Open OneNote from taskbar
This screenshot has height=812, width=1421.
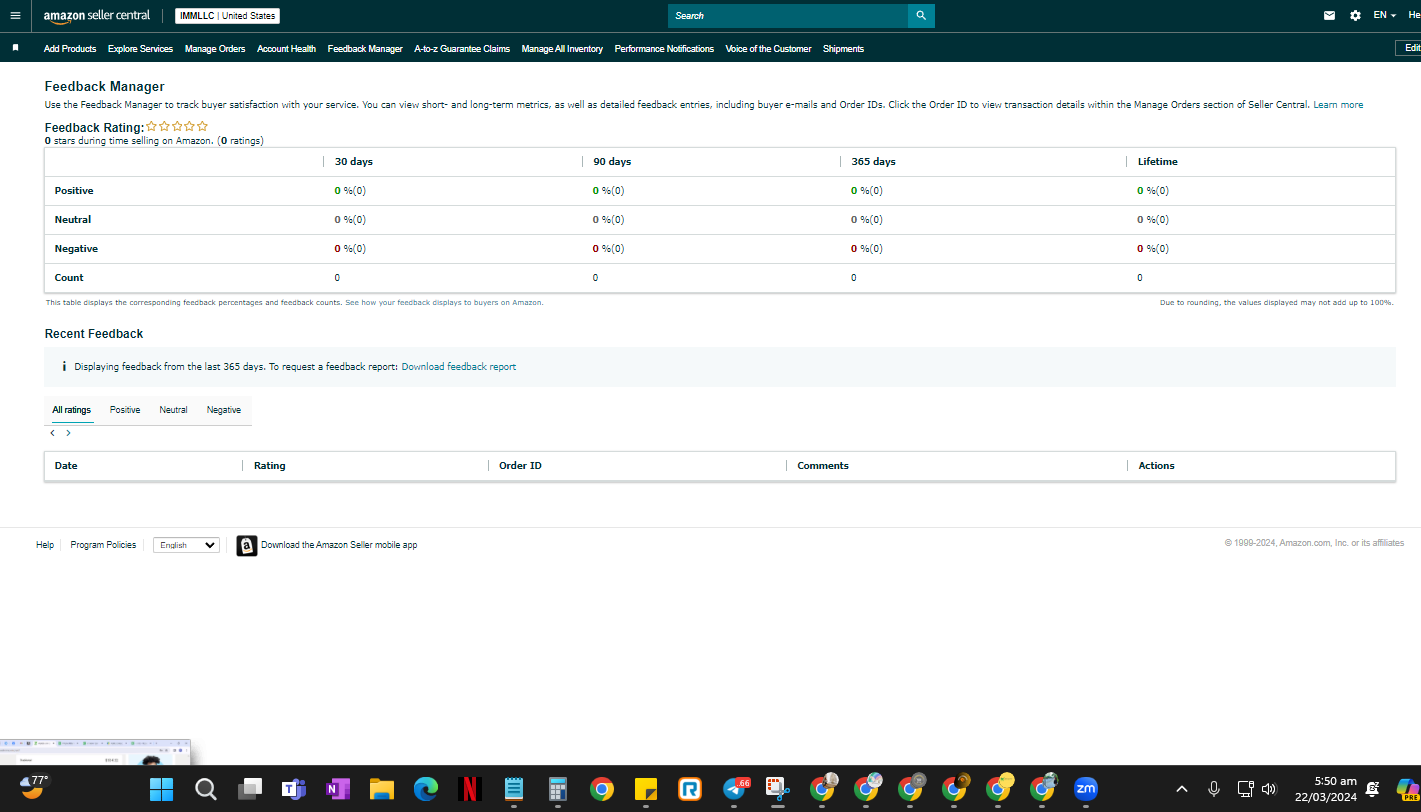(x=337, y=789)
